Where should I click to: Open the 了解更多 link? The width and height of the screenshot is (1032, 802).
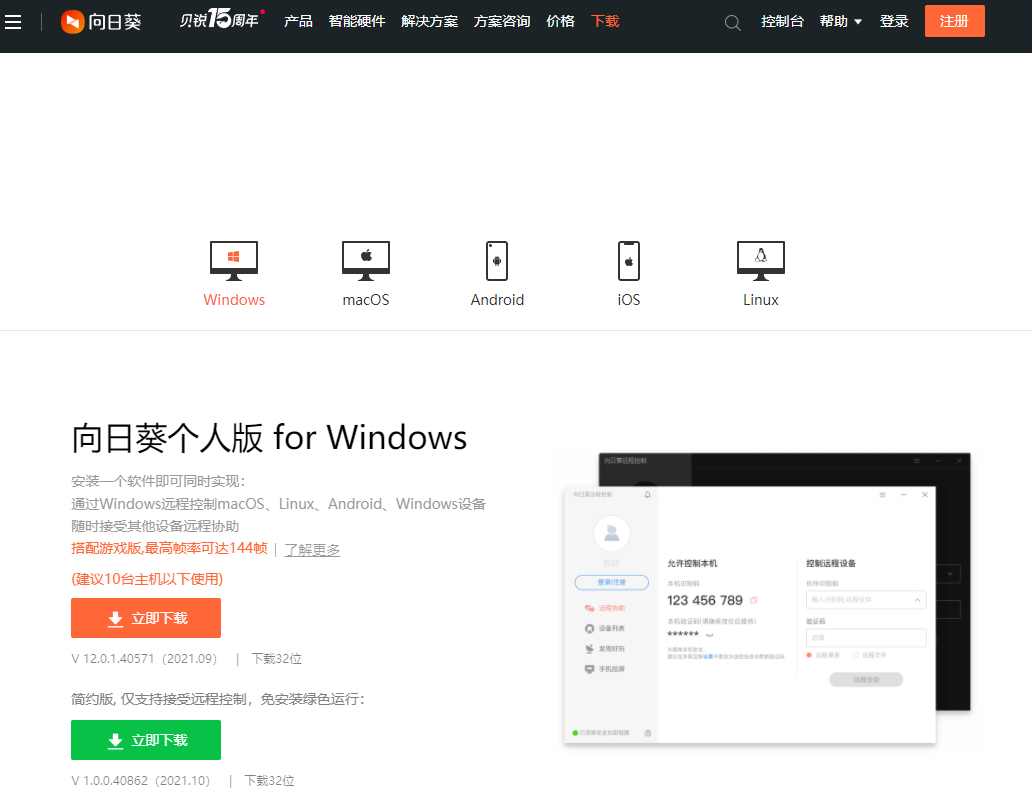click(312, 549)
